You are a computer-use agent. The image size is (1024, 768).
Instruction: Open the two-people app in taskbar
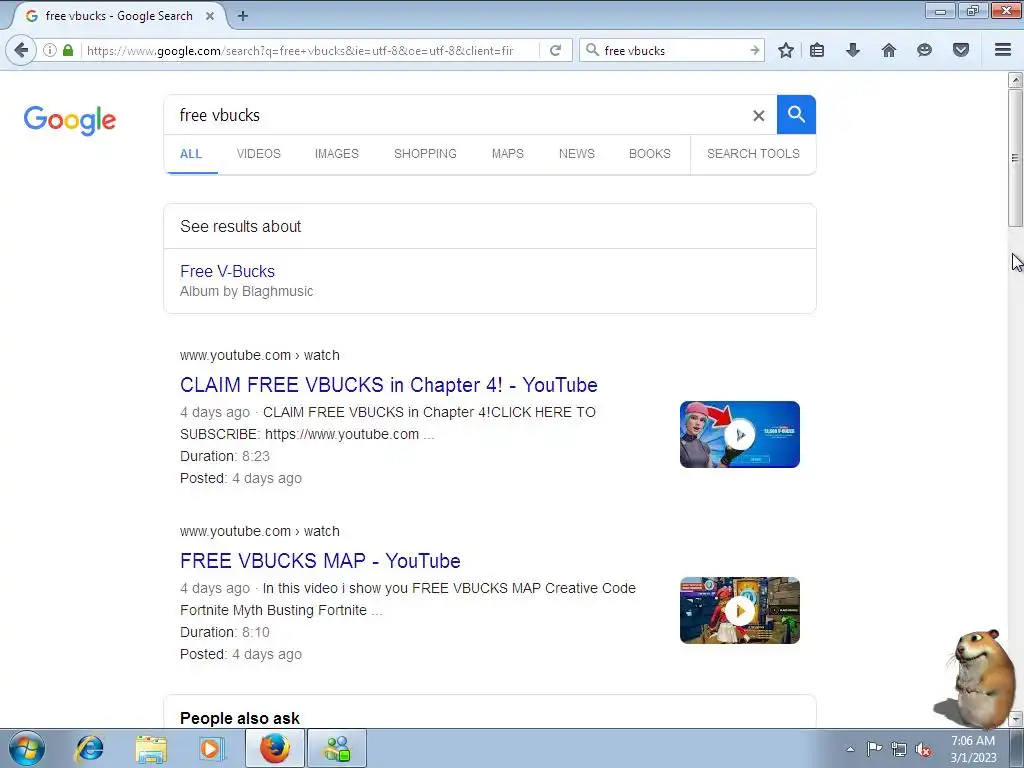(337, 748)
